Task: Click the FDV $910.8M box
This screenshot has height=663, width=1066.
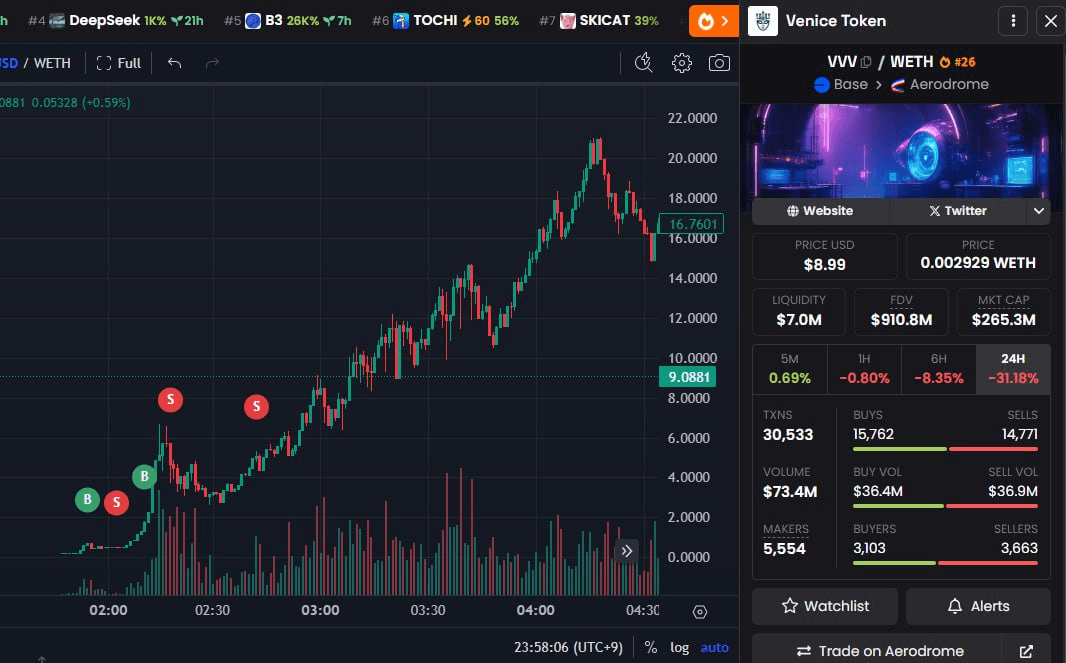Action: click(901, 311)
